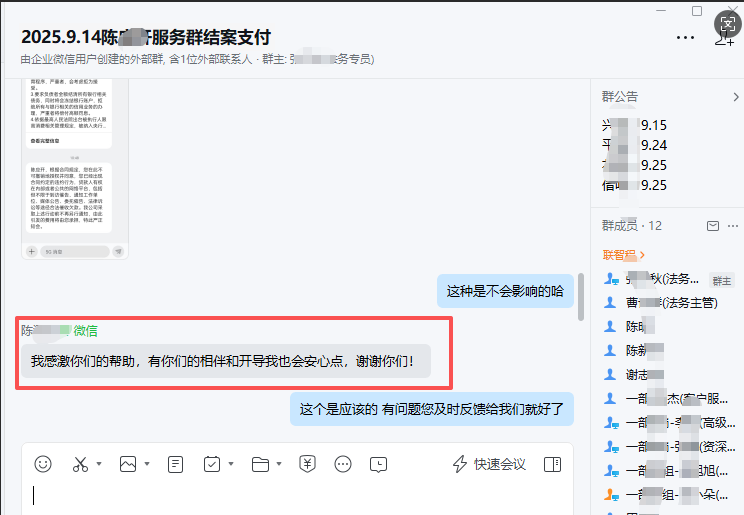This screenshot has height=515, width=744.
Task: Toggle the sidebar panel icon
Action: pos(552,464)
